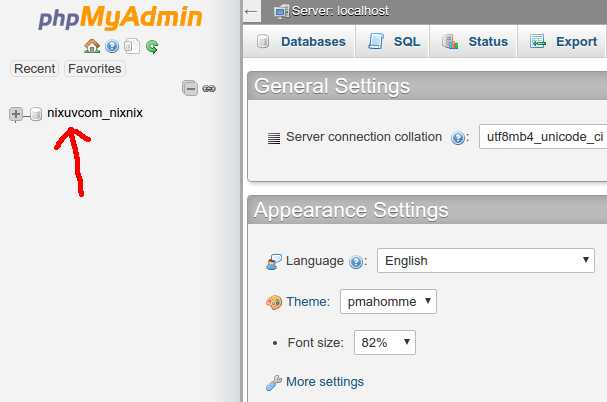Toggle link with main panel chain icon
This screenshot has height=402, width=607.
point(209,89)
